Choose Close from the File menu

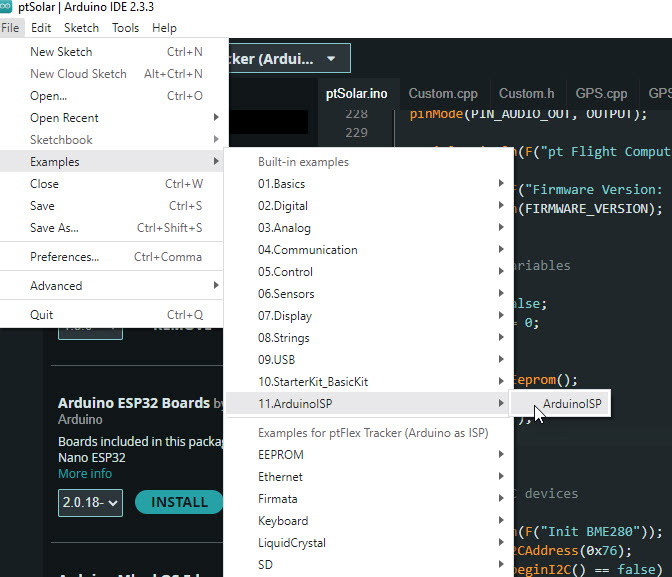tap(111, 184)
